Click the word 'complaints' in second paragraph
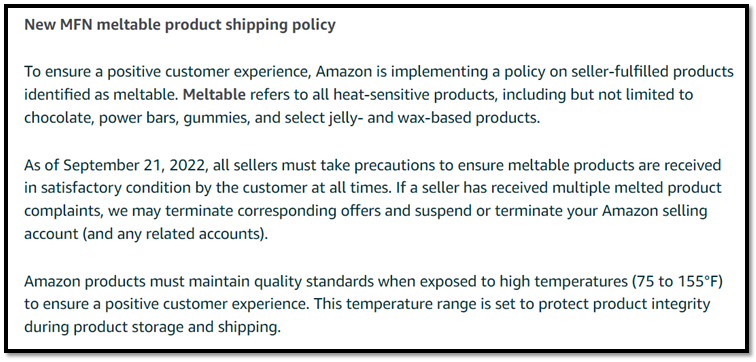 (x=62, y=212)
